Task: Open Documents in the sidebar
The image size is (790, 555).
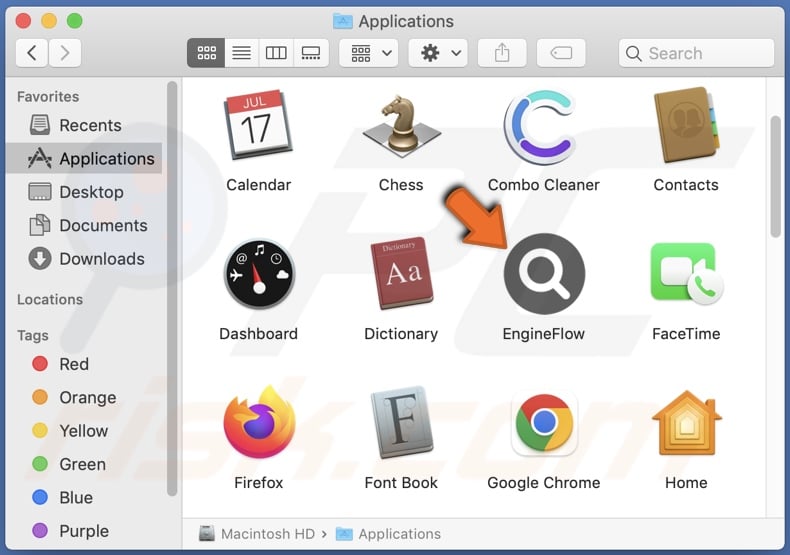Action: point(84,225)
